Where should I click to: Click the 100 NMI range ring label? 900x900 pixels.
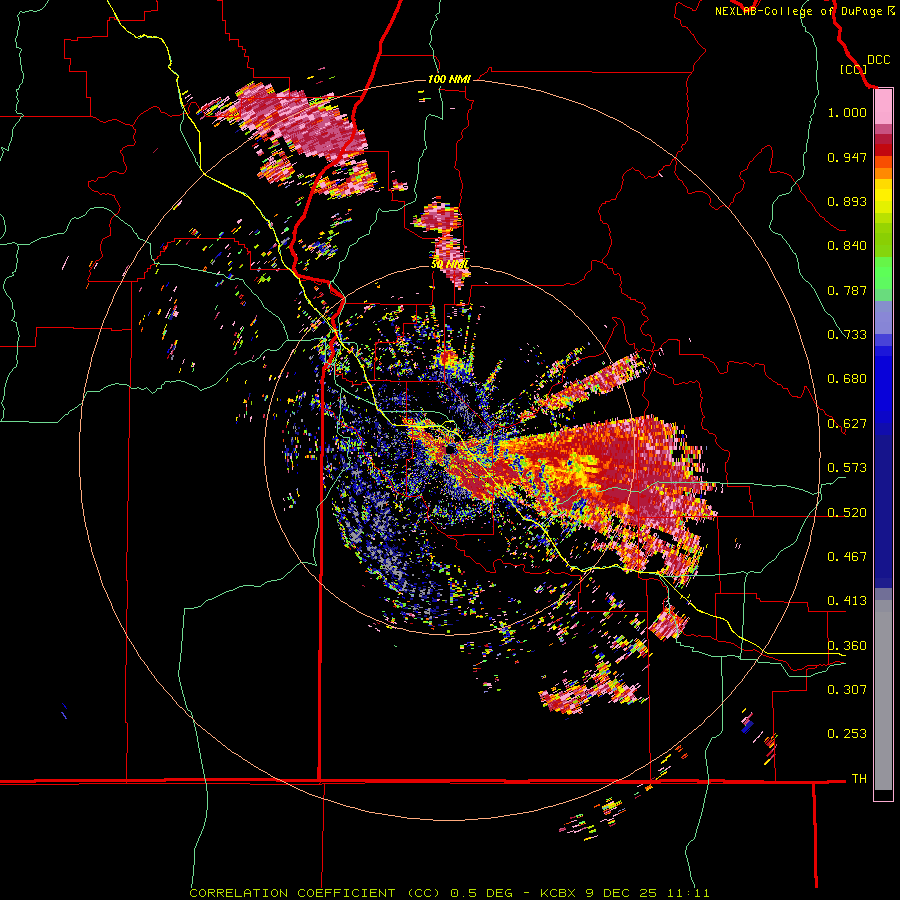(x=449, y=79)
